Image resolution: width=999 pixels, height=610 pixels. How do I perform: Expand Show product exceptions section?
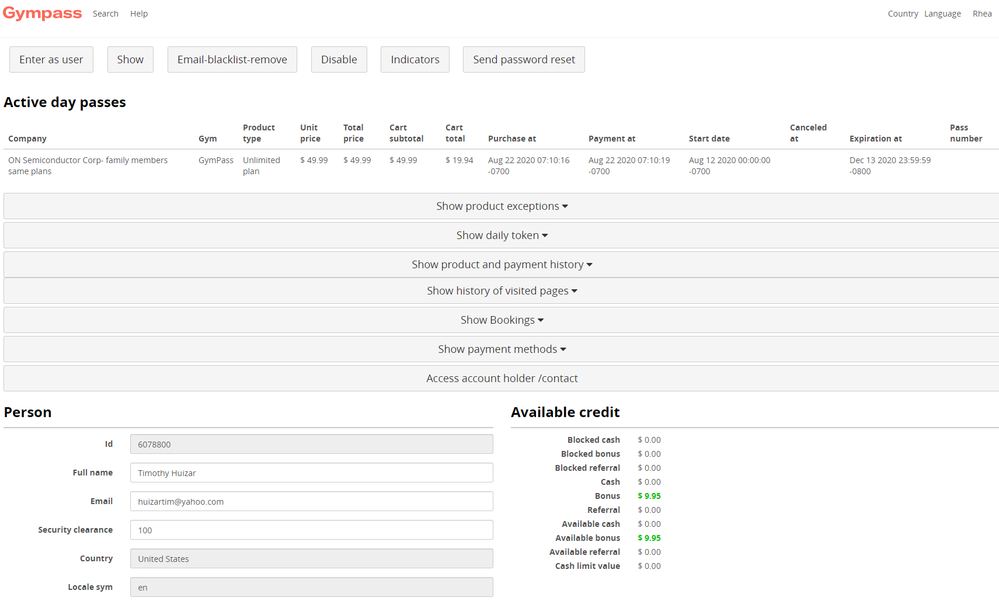coord(501,206)
